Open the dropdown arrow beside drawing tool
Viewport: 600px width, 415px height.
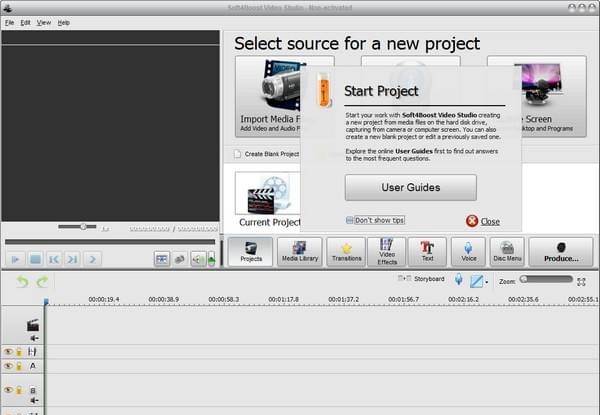point(487,282)
